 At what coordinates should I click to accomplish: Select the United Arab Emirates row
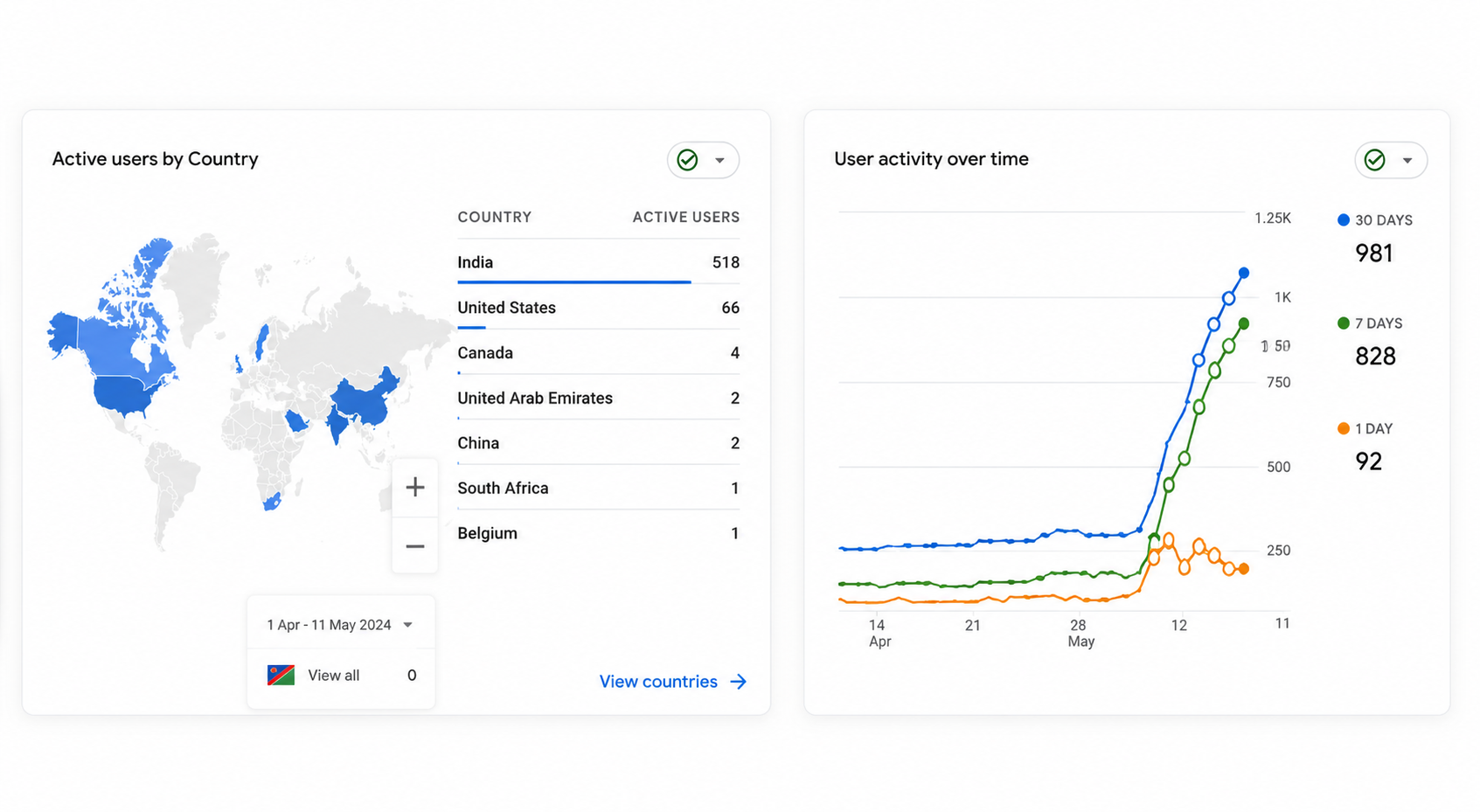click(x=599, y=398)
